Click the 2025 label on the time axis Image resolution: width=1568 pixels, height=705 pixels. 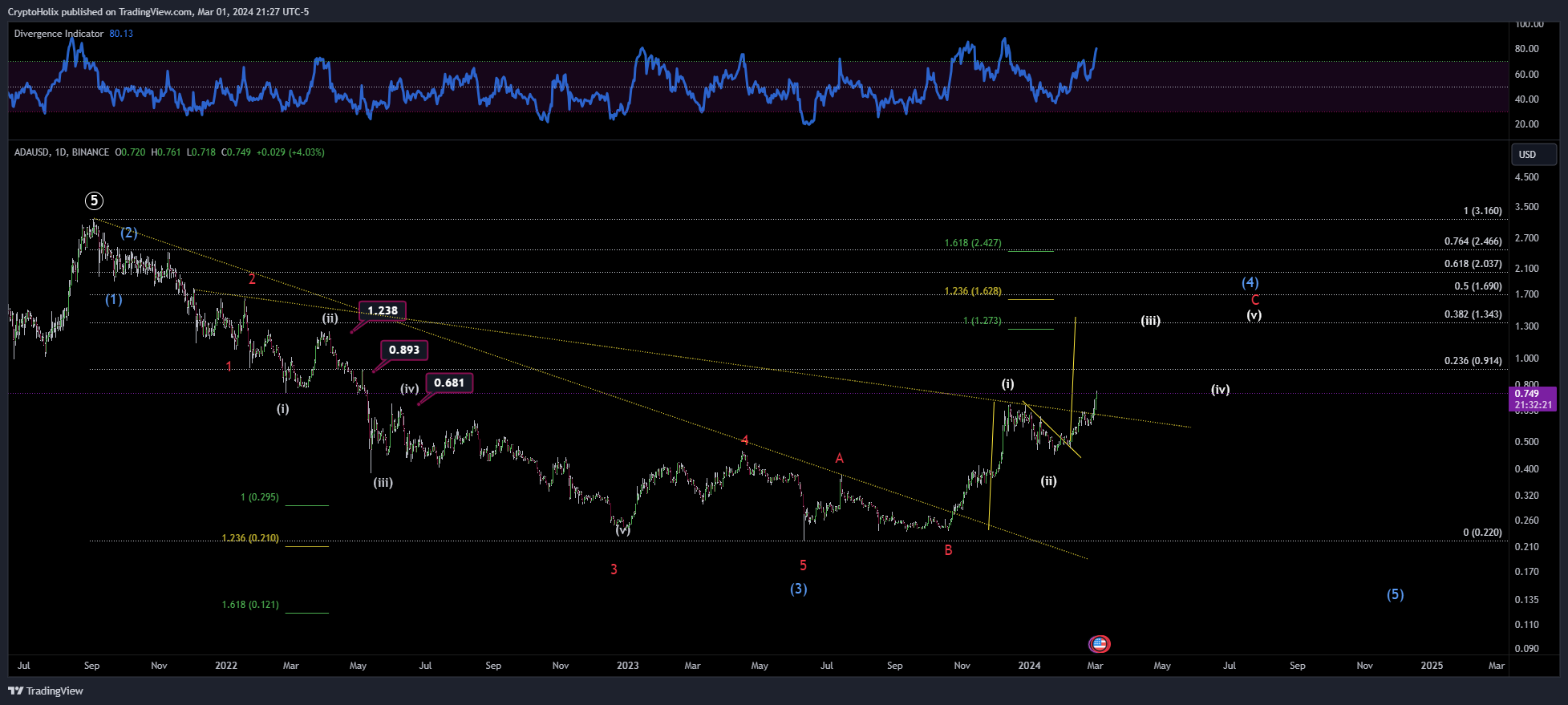pos(1432,666)
